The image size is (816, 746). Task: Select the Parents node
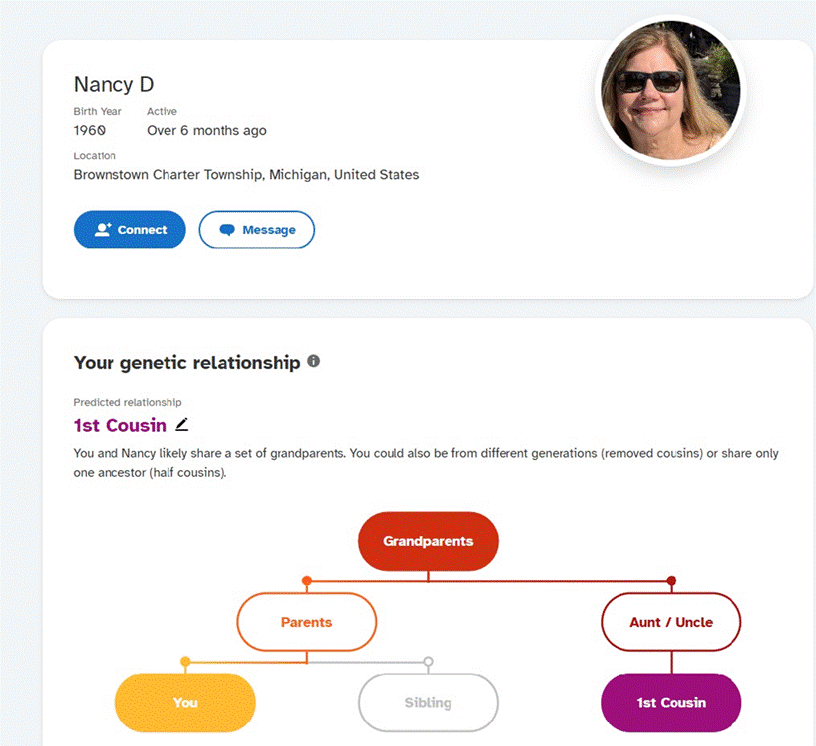click(x=307, y=622)
